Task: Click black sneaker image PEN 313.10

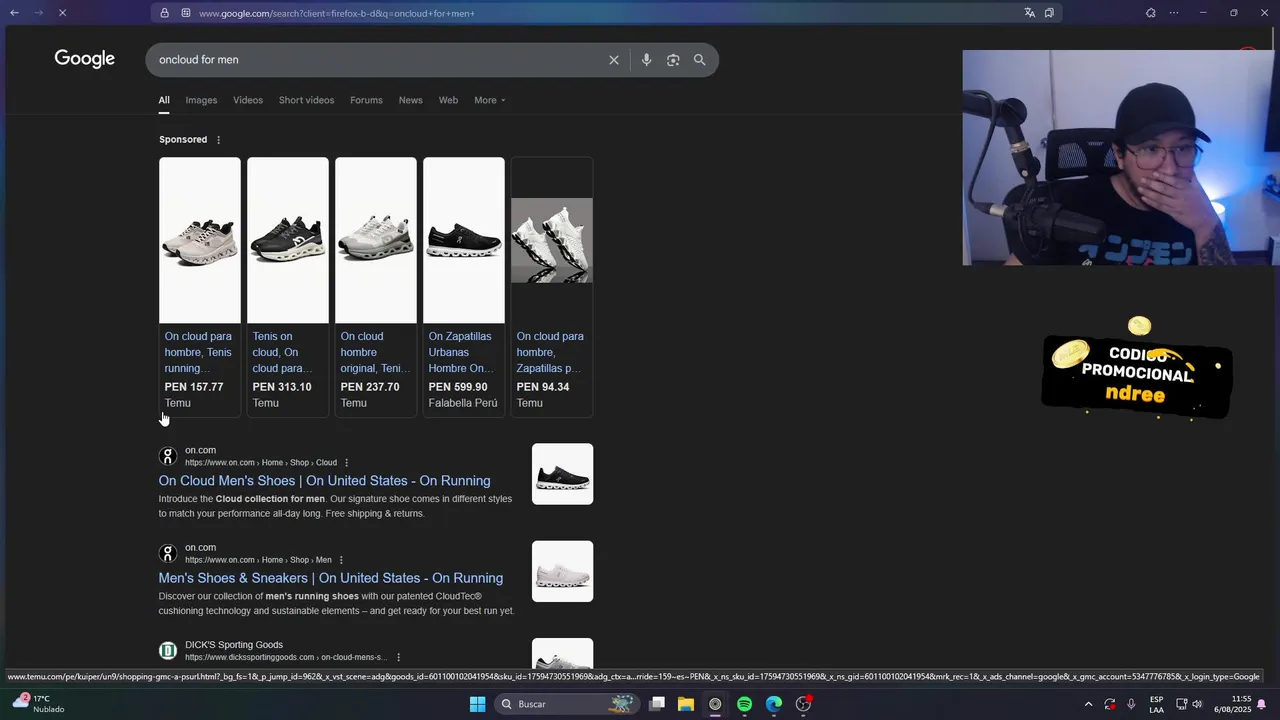Action: [x=288, y=240]
